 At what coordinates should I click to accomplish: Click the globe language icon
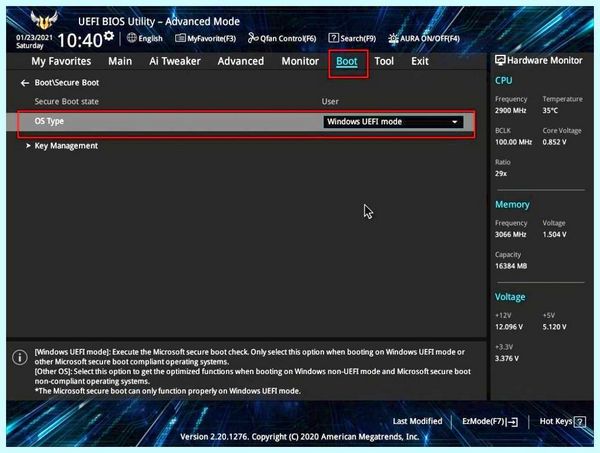[x=132, y=38]
